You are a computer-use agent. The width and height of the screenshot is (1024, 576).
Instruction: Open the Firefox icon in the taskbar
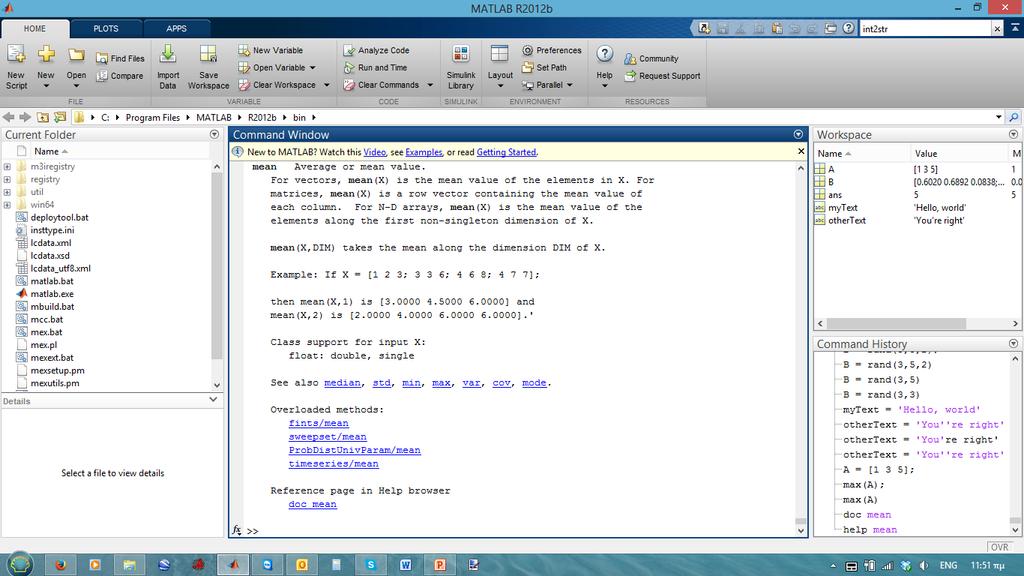click(61, 564)
